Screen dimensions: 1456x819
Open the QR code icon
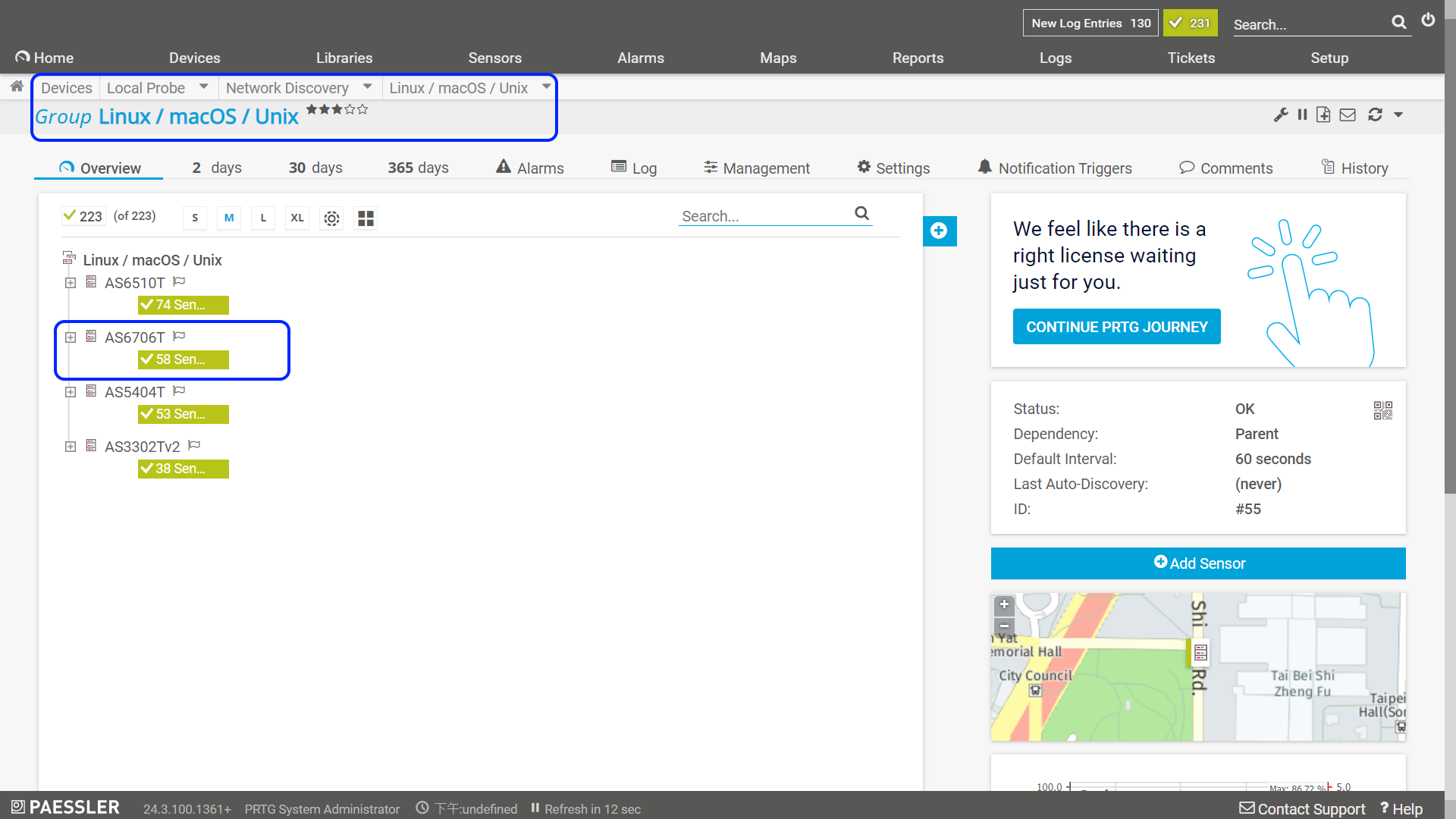[1382, 410]
